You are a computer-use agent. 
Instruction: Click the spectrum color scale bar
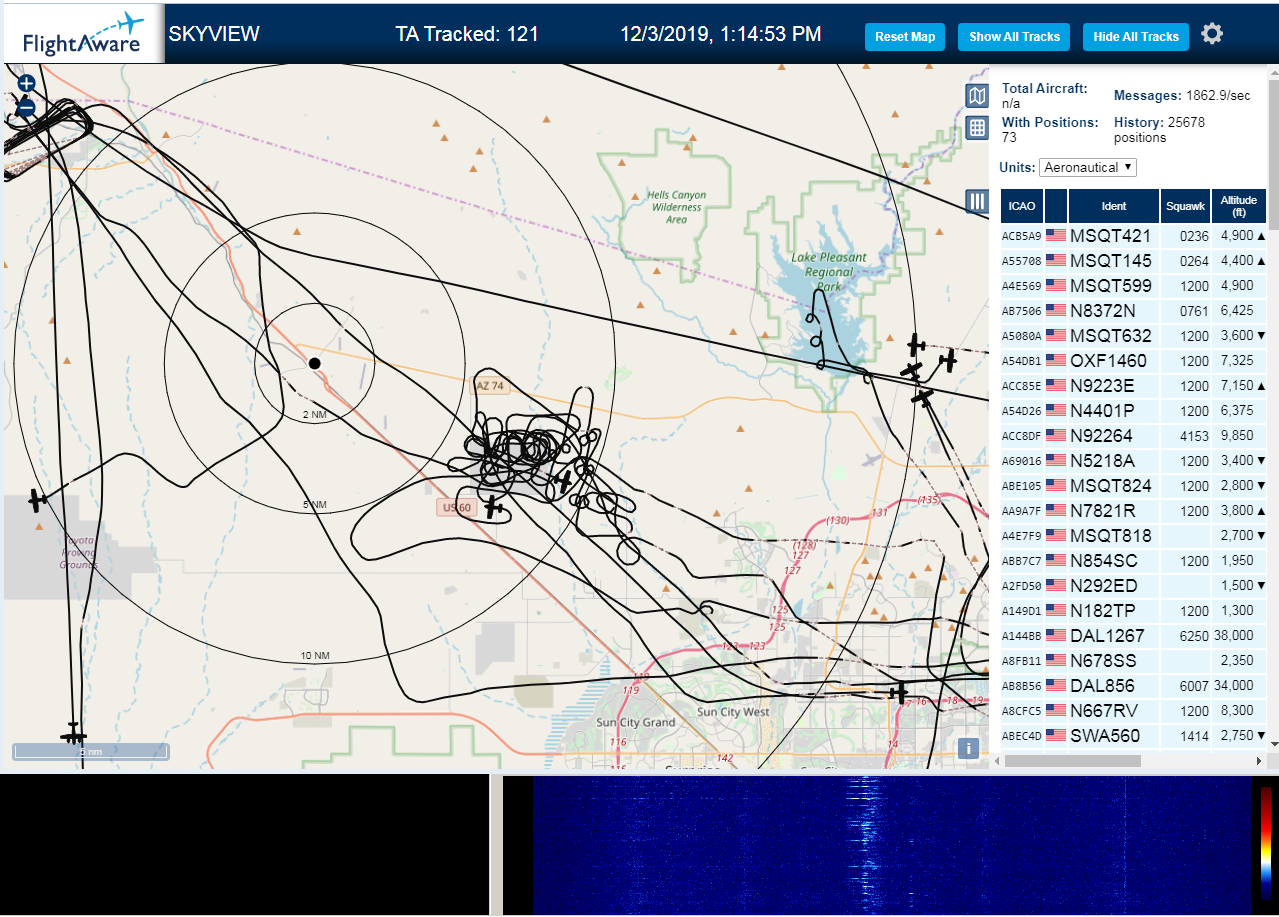click(1265, 842)
